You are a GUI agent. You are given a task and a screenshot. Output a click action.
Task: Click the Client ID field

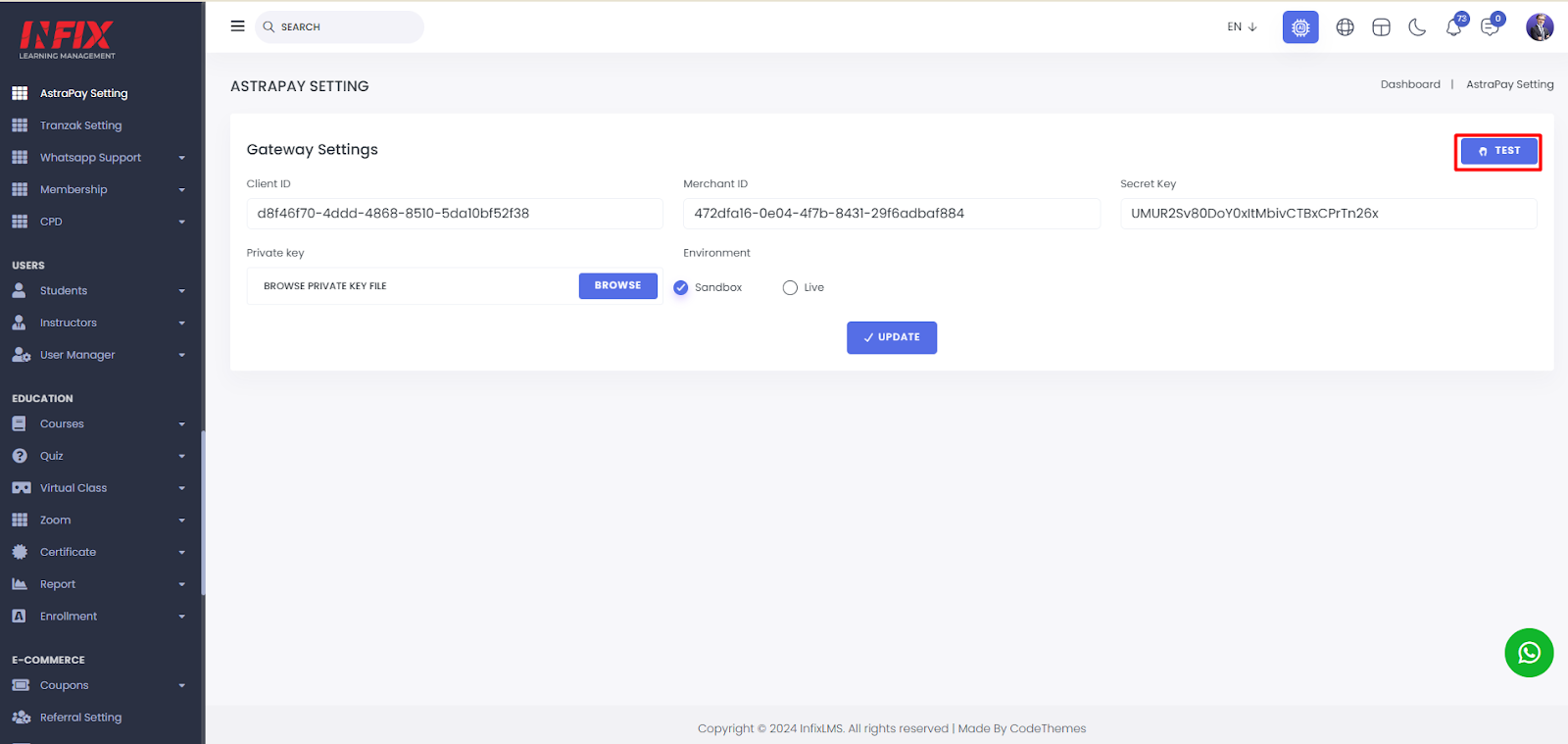(x=455, y=214)
